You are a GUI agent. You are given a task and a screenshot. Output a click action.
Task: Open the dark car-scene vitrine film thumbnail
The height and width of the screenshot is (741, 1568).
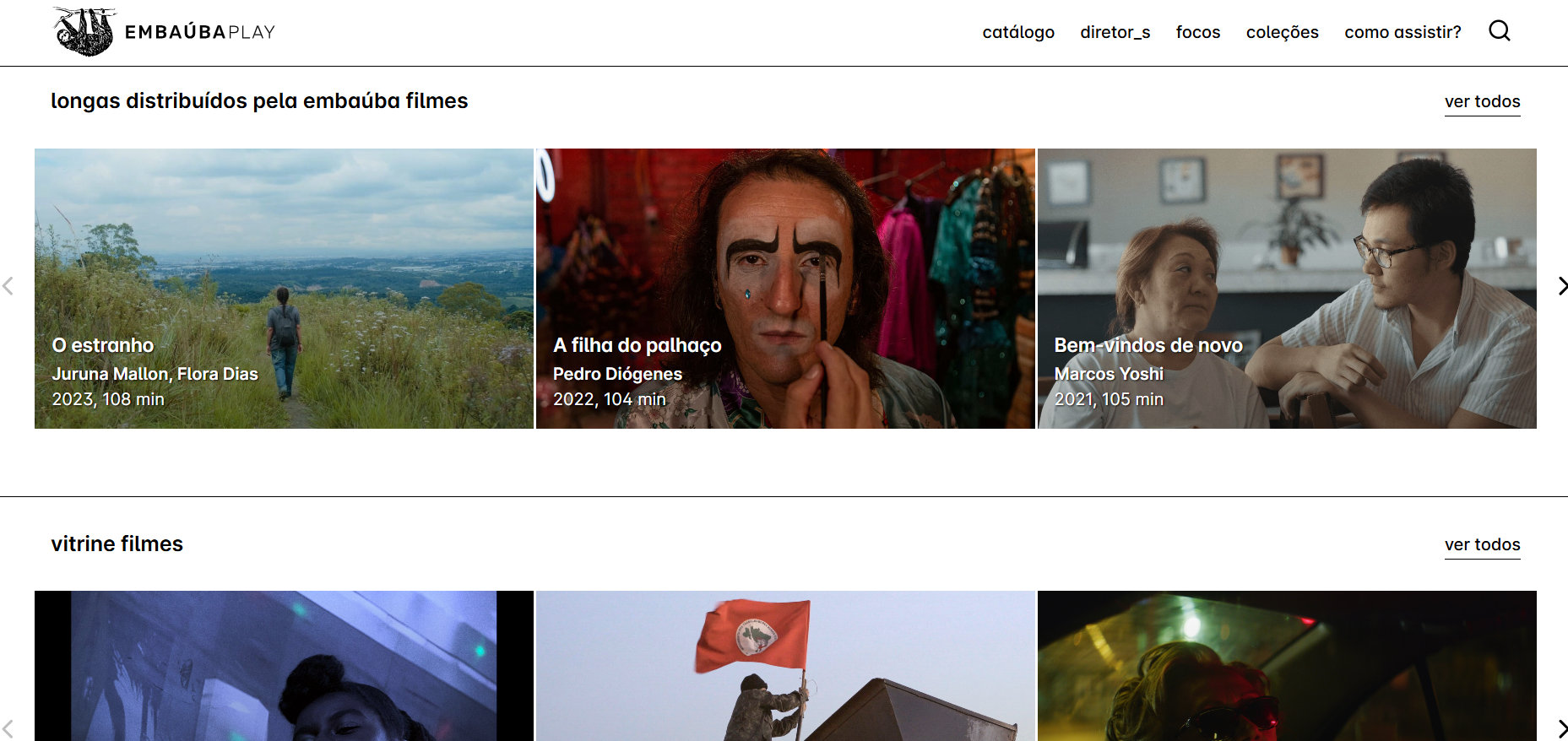[1286, 667]
